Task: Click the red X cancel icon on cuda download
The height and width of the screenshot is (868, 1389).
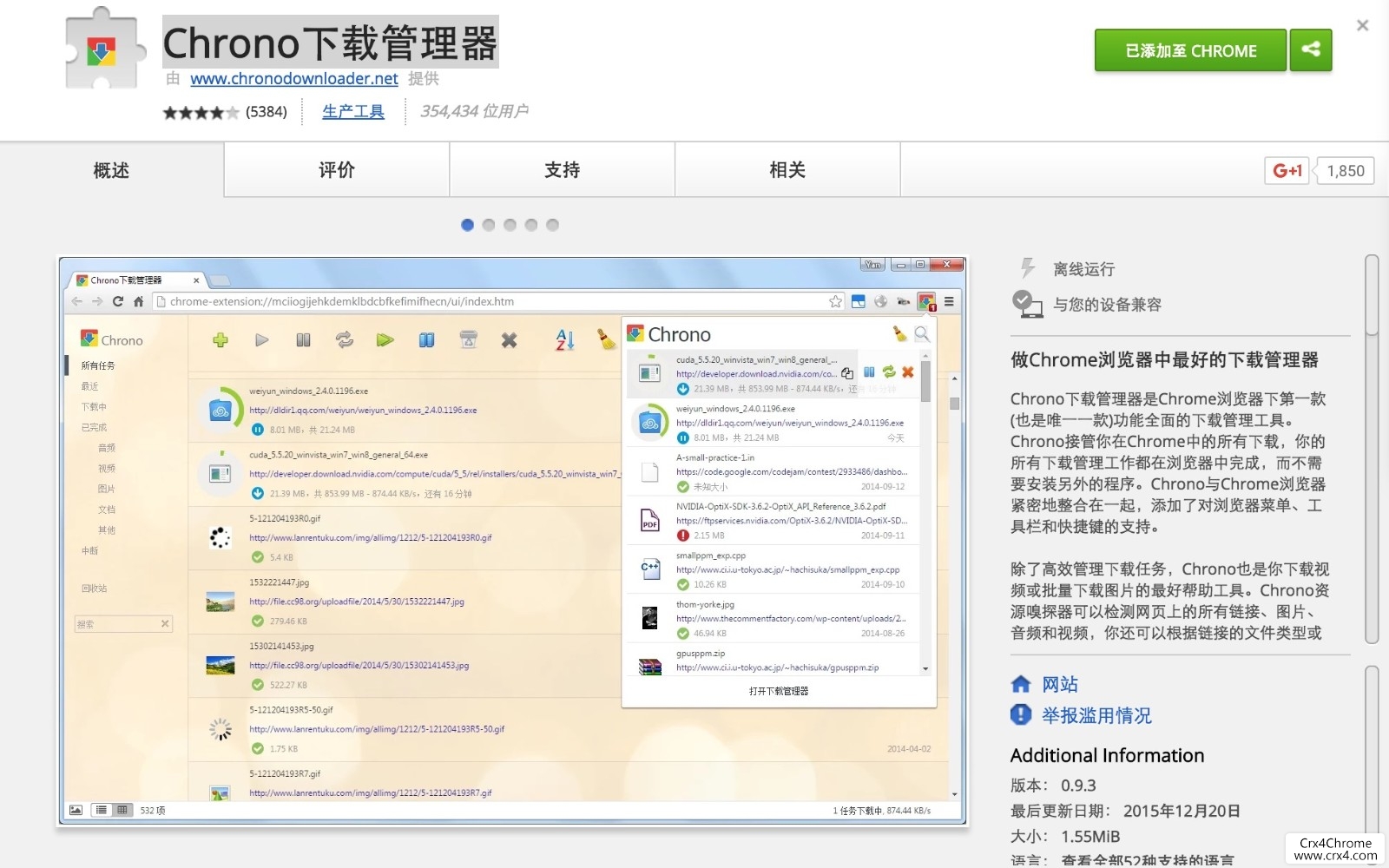Action: click(x=908, y=372)
